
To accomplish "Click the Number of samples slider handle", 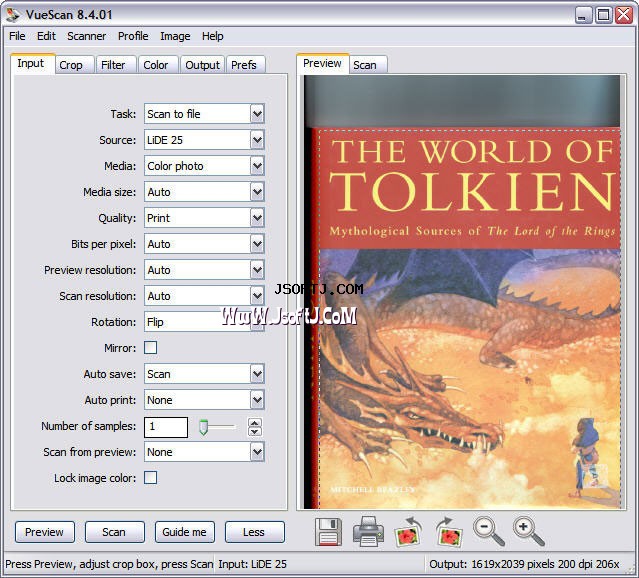I will click(203, 427).
